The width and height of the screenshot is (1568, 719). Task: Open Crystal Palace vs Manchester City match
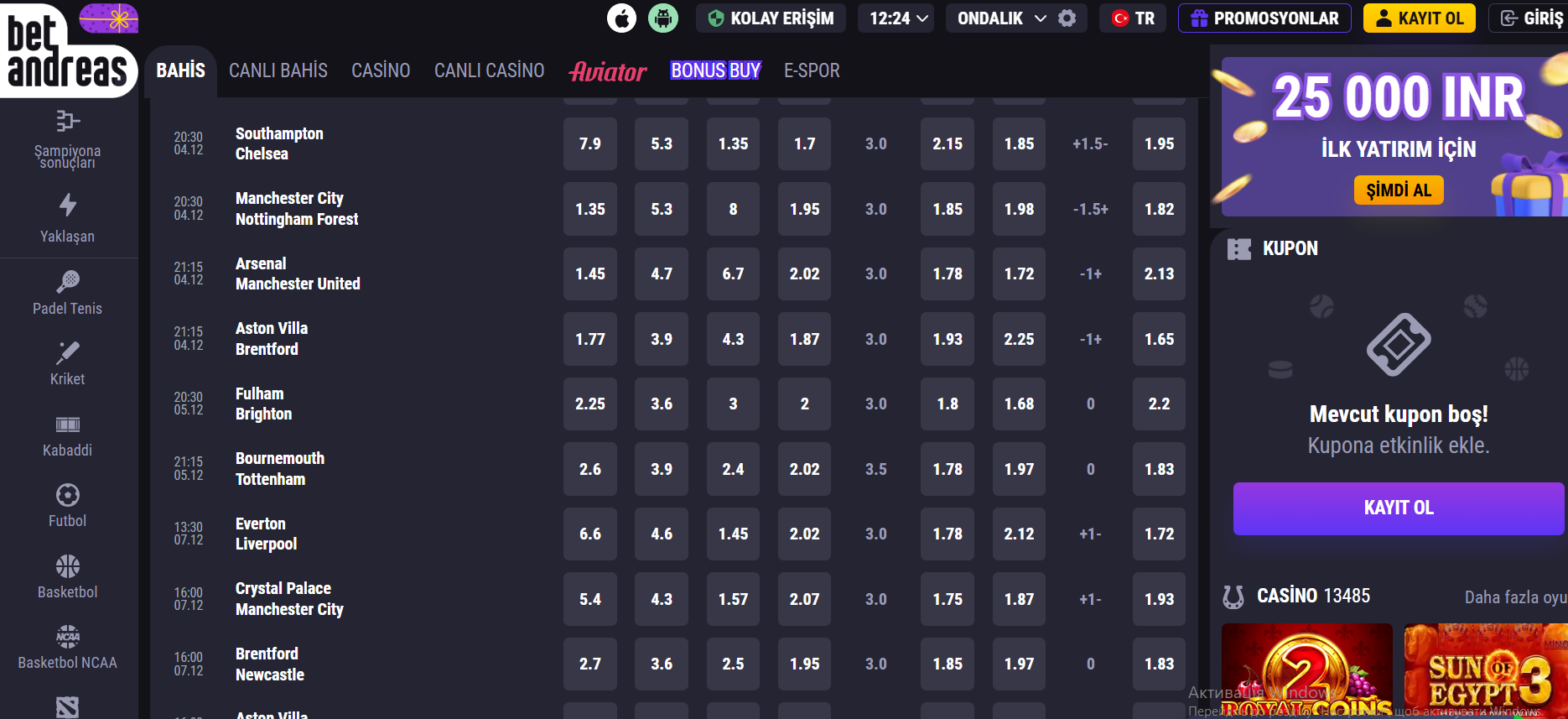[x=289, y=599]
